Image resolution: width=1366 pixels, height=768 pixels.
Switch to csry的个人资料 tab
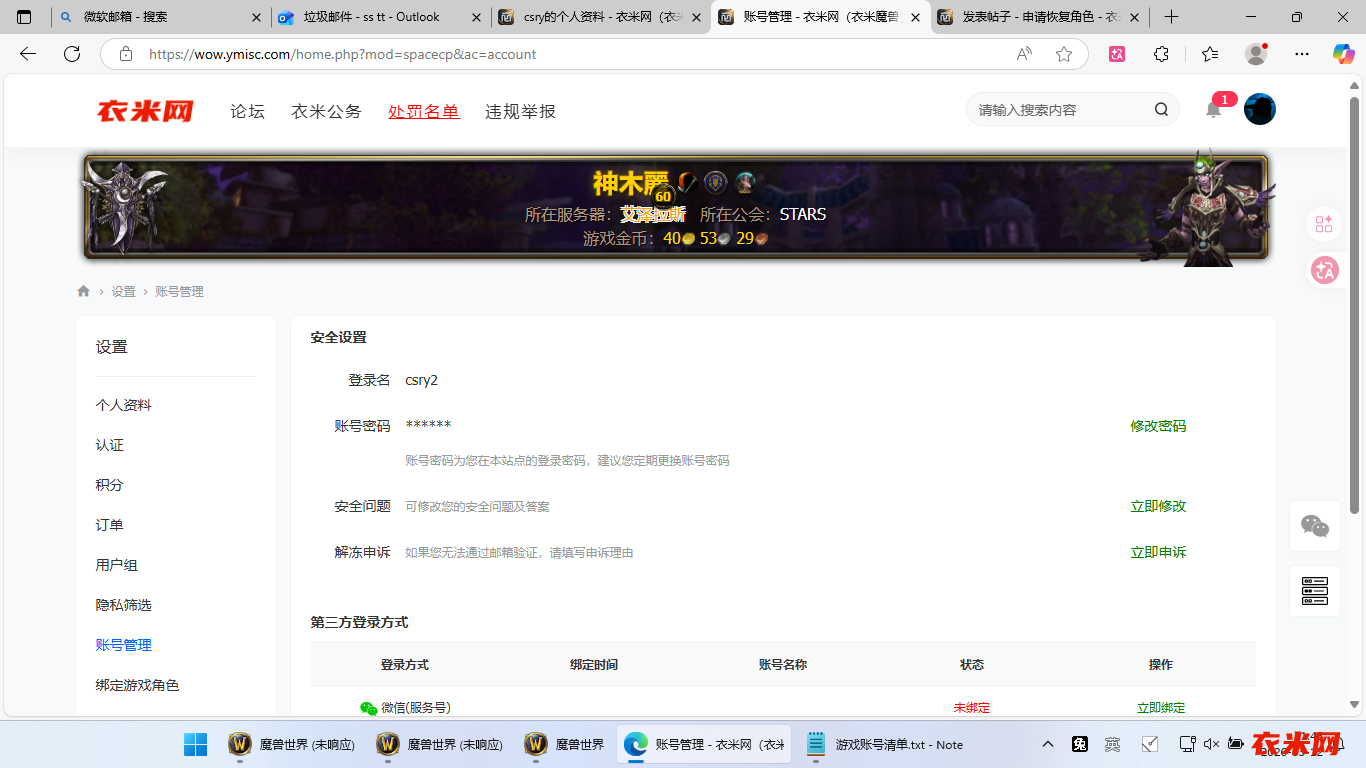[600, 17]
